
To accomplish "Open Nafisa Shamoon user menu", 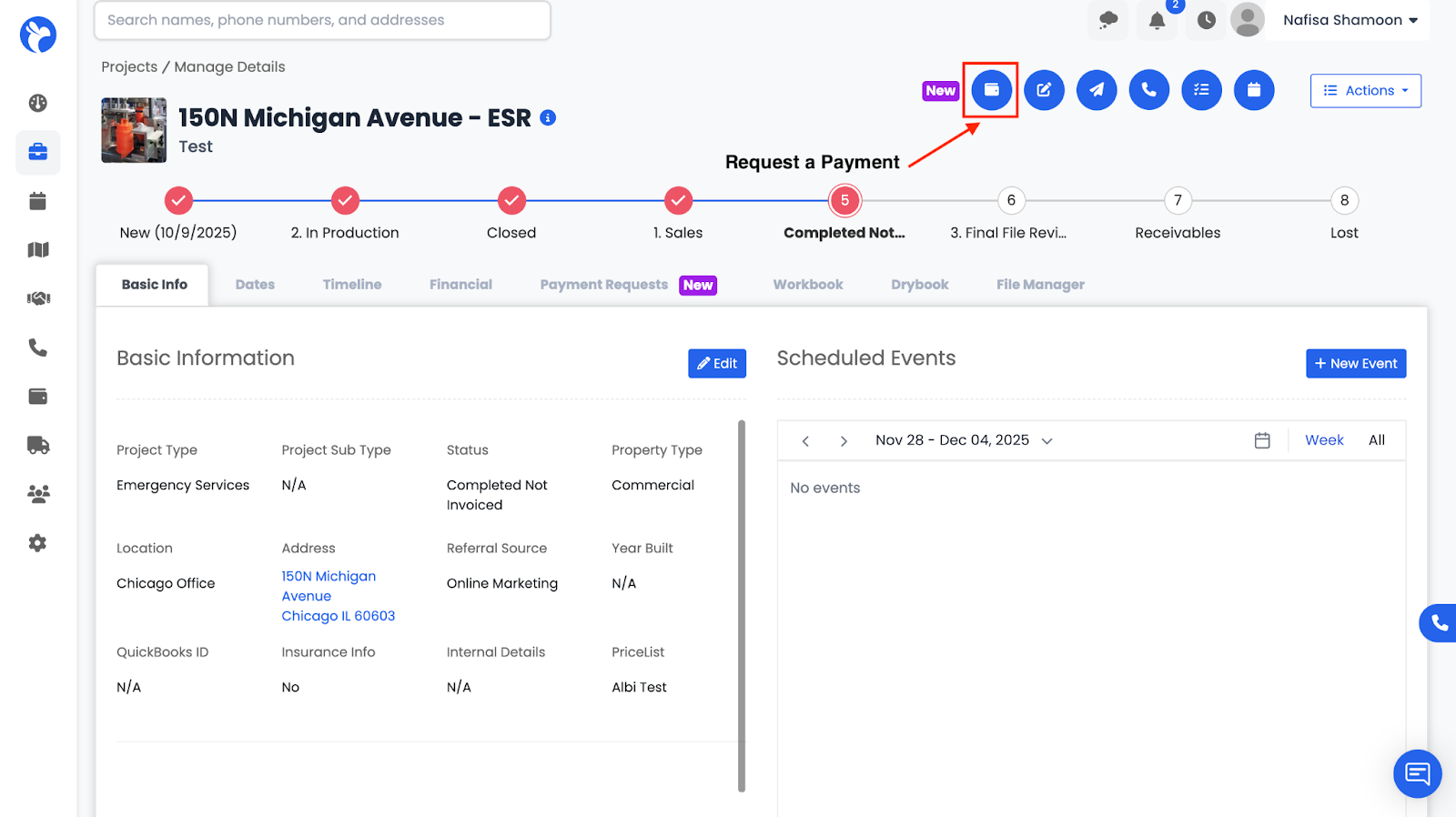I will point(1350,20).
